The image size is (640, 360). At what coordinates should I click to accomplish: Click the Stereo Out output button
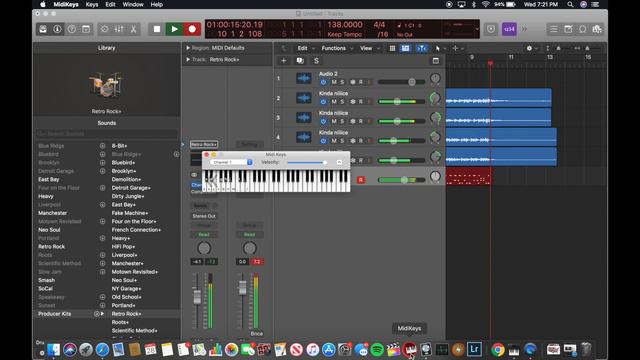pos(204,216)
